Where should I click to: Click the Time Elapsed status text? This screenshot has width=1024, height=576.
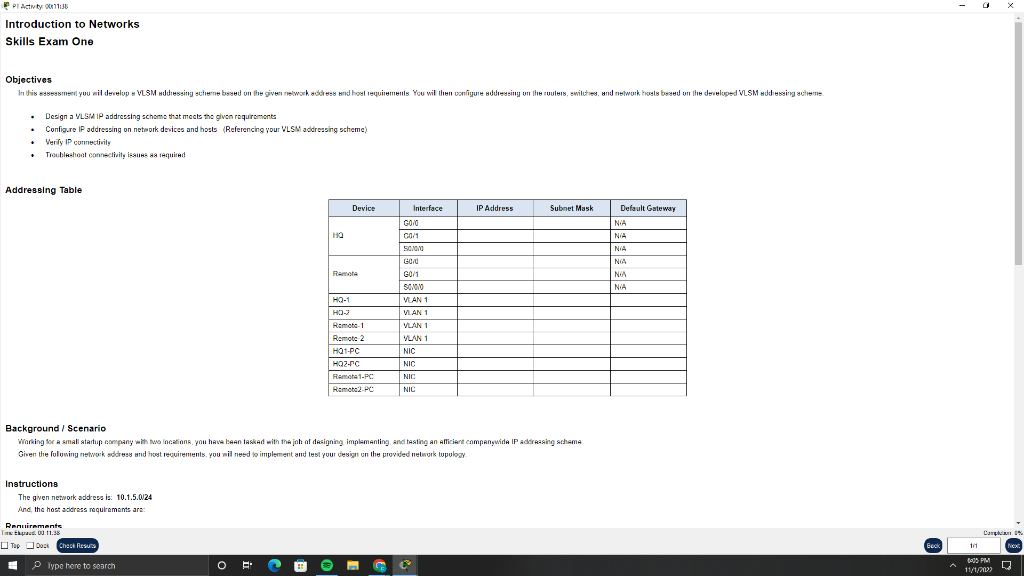tap(31, 533)
